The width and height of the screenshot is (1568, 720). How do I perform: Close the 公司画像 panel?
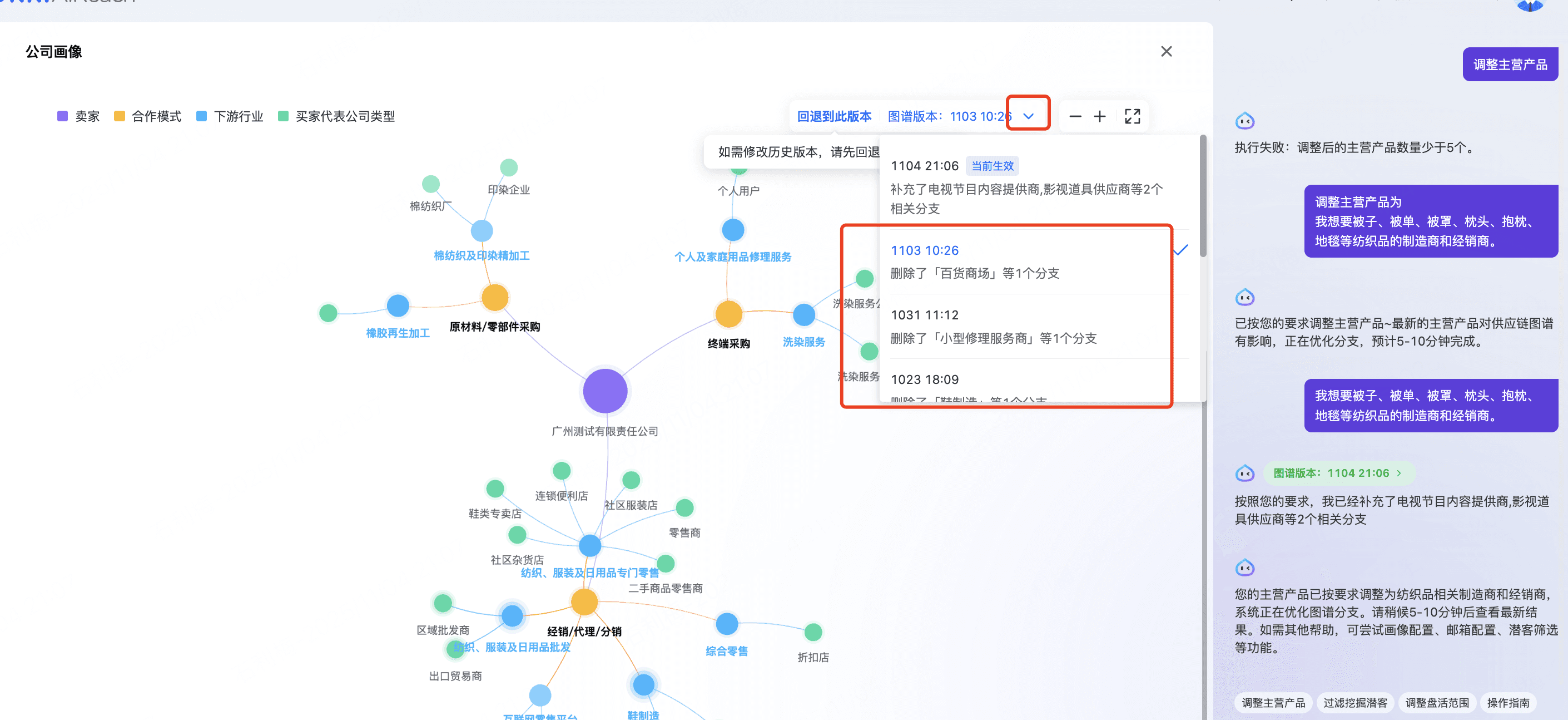tap(1165, 52)
